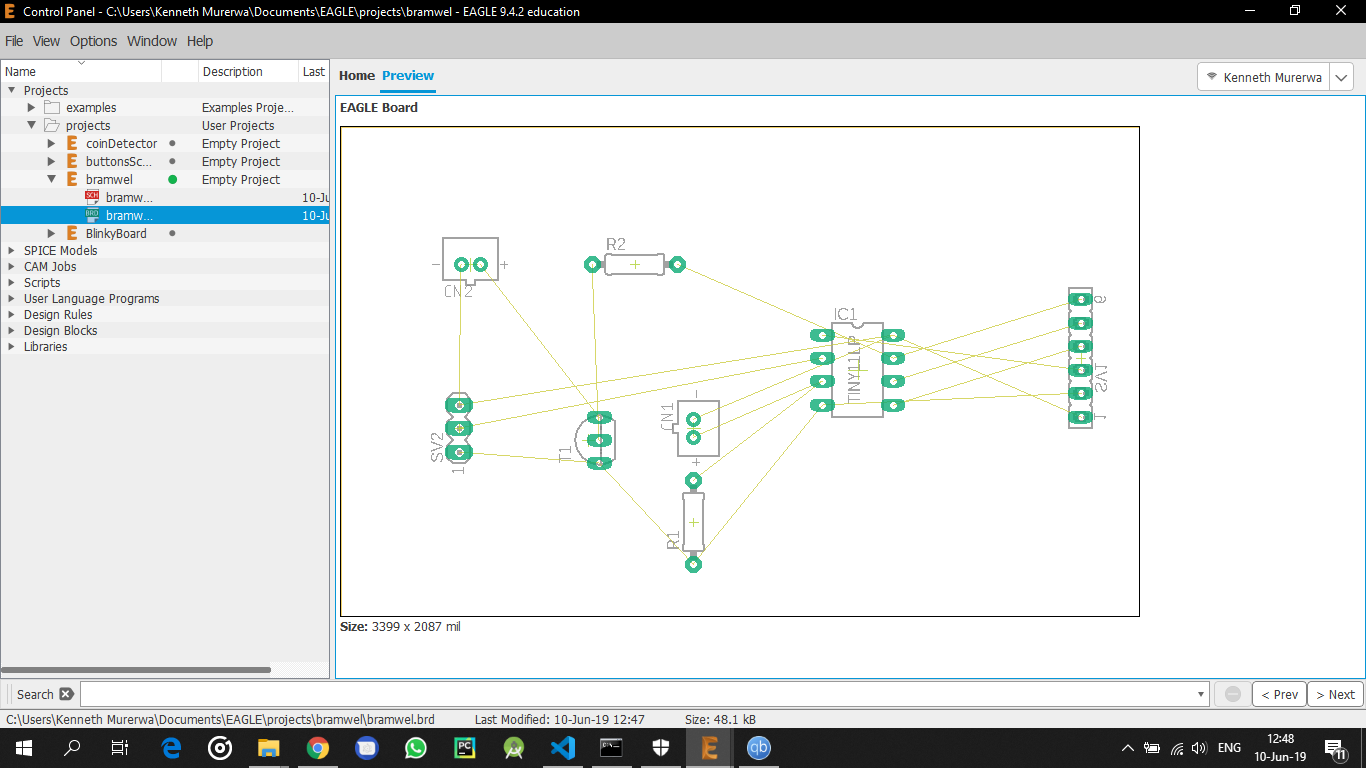
Task: Click the tree panel horizontal scrollbar
Action: click(x=136, y=670)
